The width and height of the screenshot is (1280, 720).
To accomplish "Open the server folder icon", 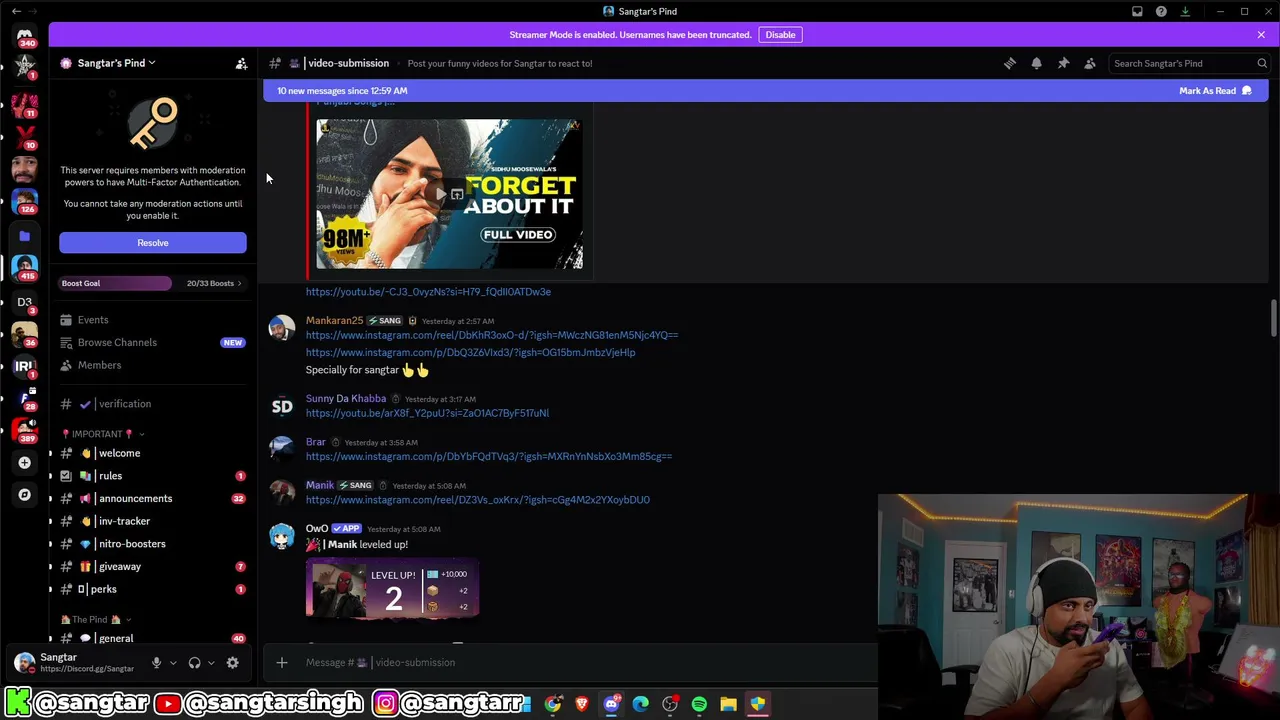I will pyautogui.click(x=24, y=236).
